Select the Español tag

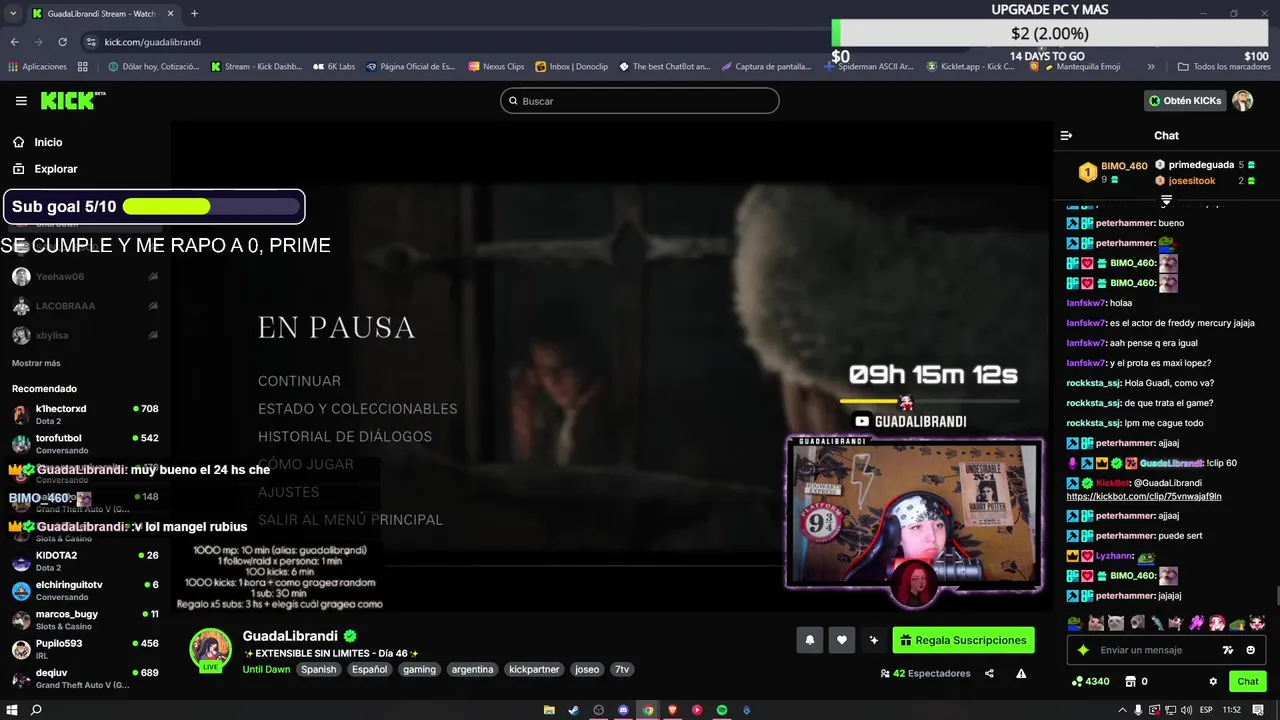click(x=369, y=669)
